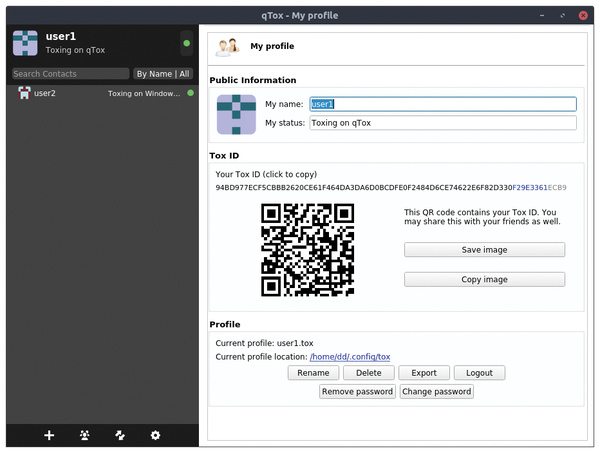Screen dimensions: 600x453
Task: Open the By Name | All filter dropdown
Action: (163, 74)
